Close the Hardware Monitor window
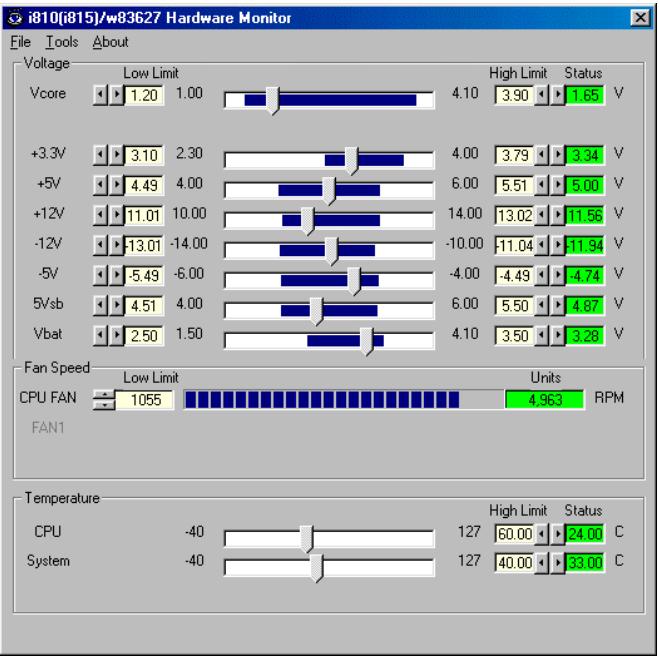 click(640, 18)
